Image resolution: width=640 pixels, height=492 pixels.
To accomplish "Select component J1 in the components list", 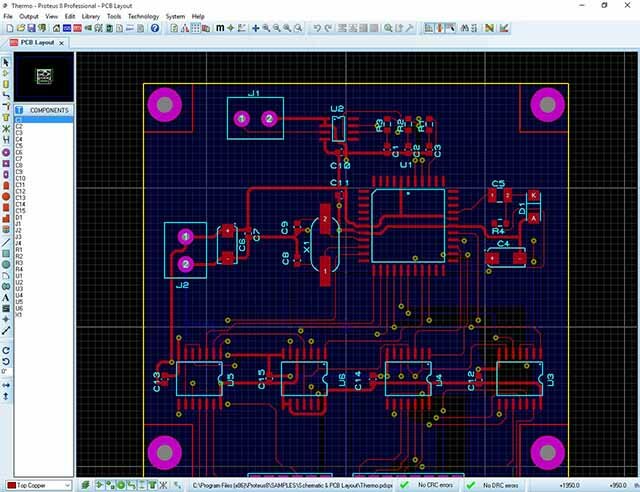I will [18, 224].
